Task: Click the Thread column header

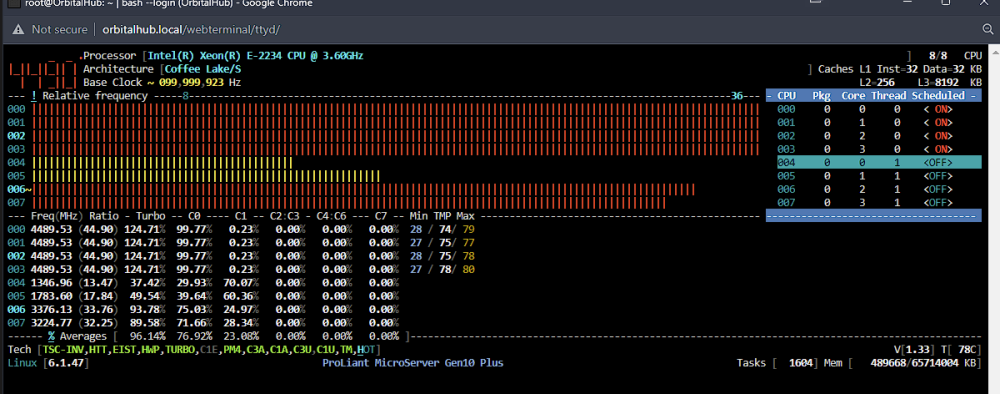Action: pos(889,96)
